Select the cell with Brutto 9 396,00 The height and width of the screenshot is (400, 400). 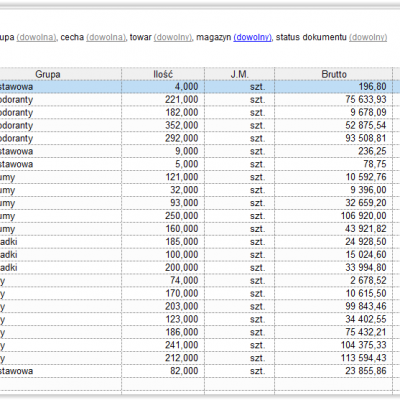point(334,190)
